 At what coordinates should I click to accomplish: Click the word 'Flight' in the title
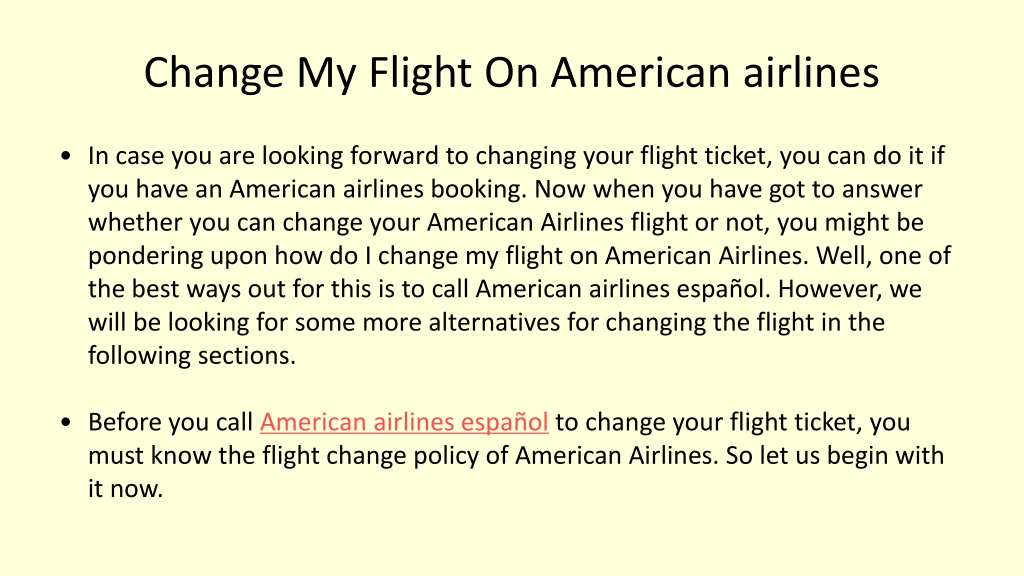coord(420,72)
